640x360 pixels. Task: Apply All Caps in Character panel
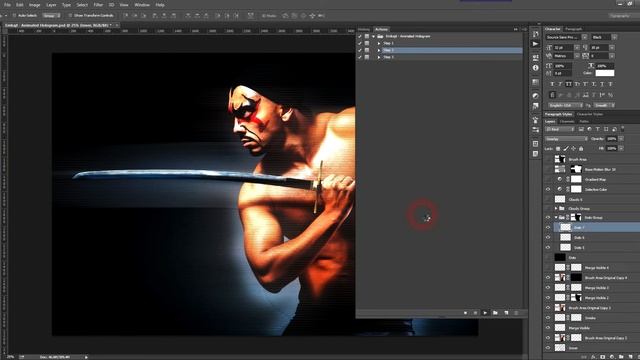[x=569, y=84]
